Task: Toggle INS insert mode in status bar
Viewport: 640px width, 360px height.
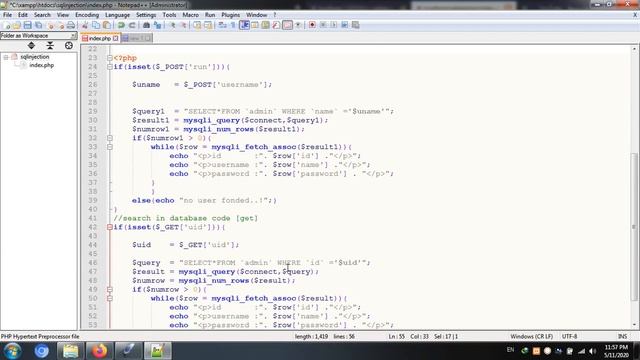Action: click(x=622, y=336)
